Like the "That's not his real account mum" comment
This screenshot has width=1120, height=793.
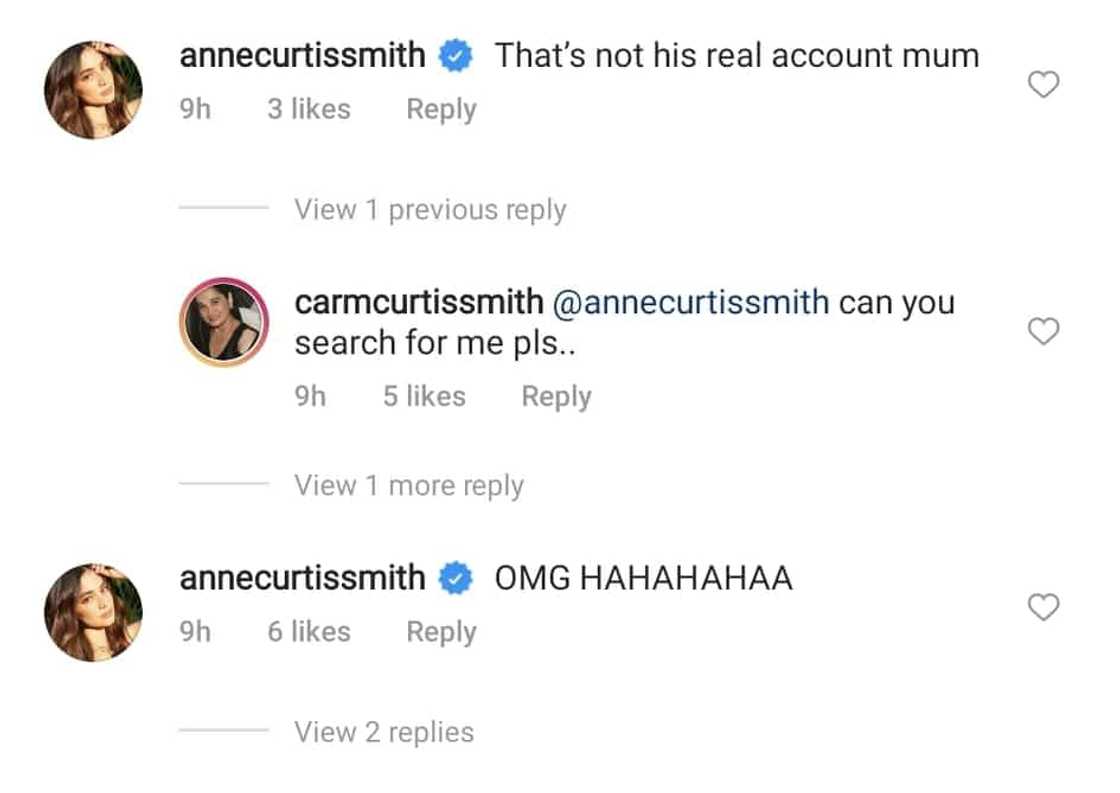coord(1043,86)
